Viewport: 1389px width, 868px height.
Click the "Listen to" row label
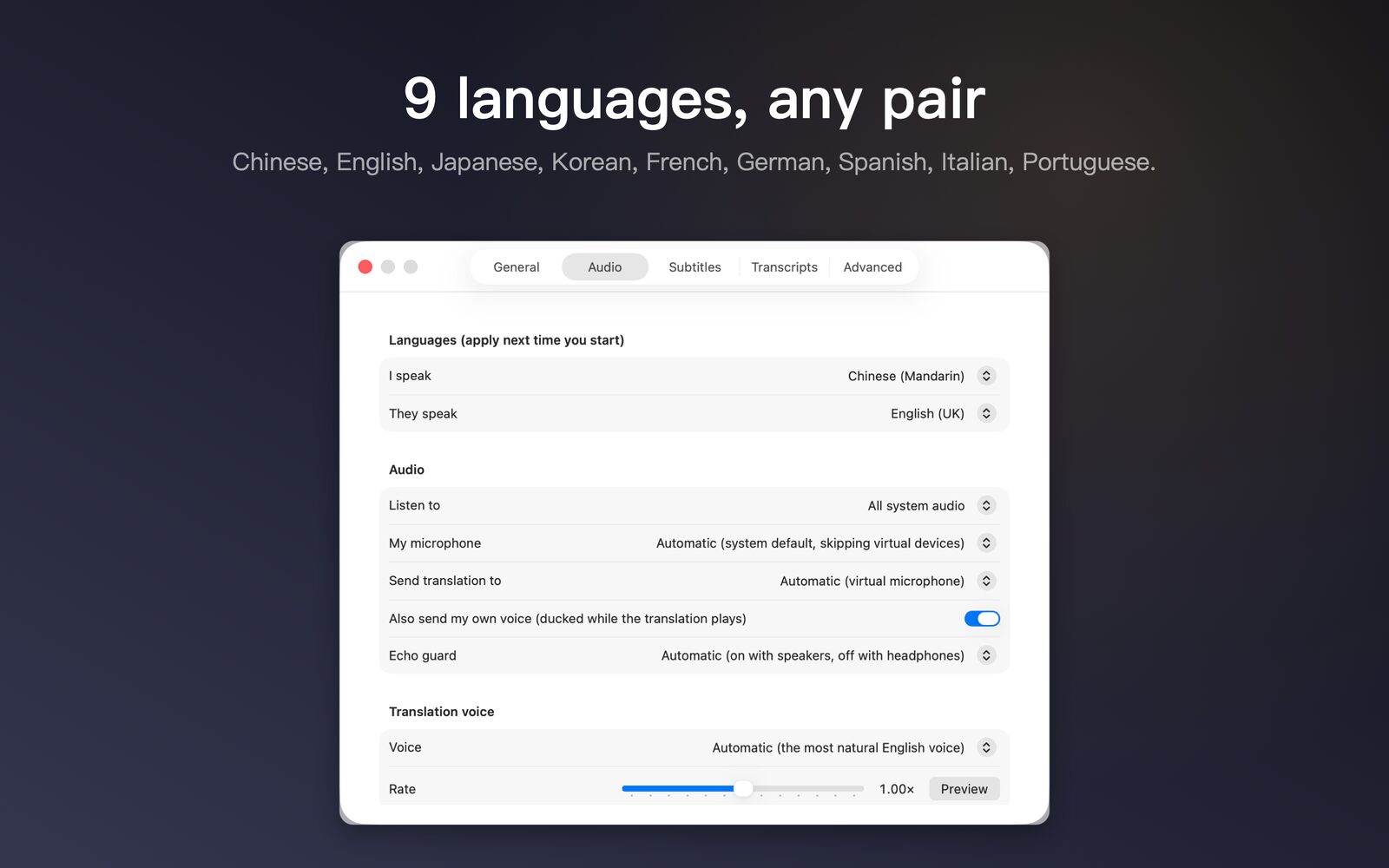click(x=414, y=505)
